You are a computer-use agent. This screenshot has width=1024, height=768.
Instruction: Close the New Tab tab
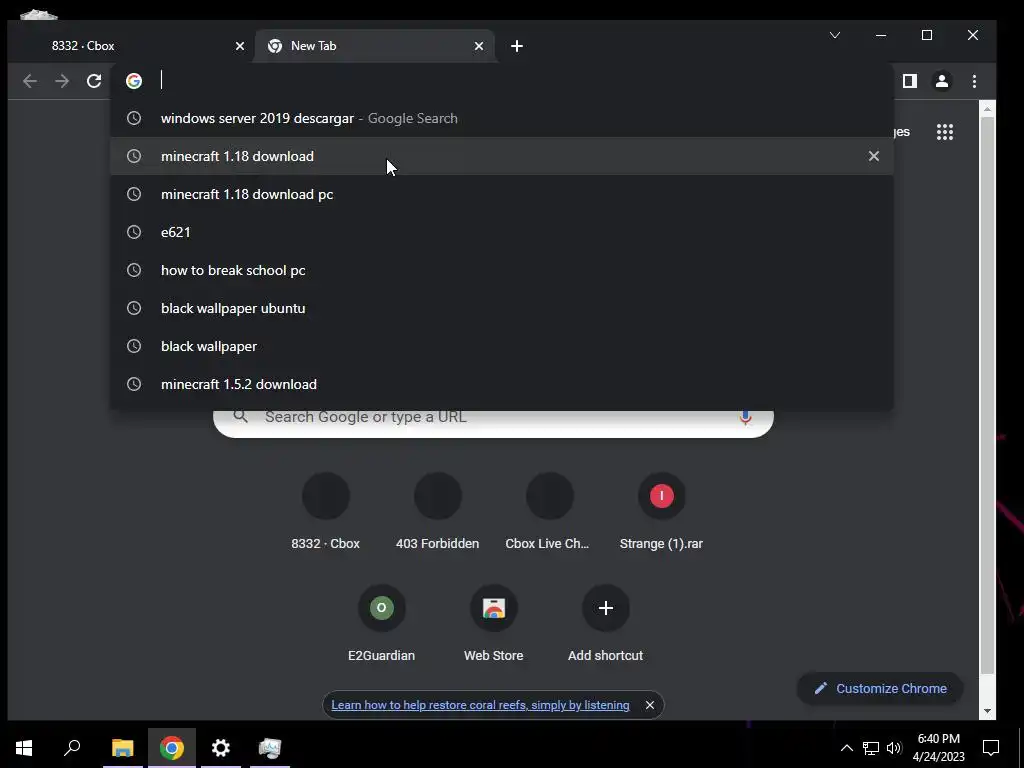[479, 46]
